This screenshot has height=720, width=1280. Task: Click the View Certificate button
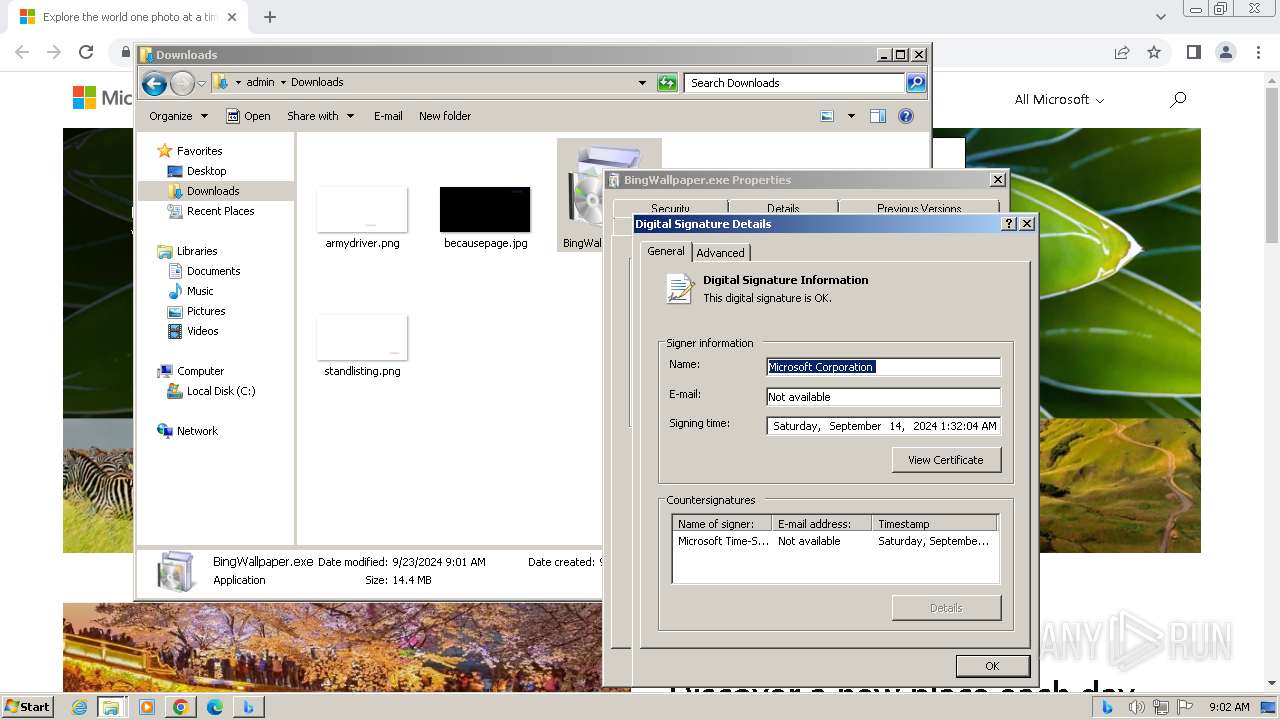click(946, 460)
